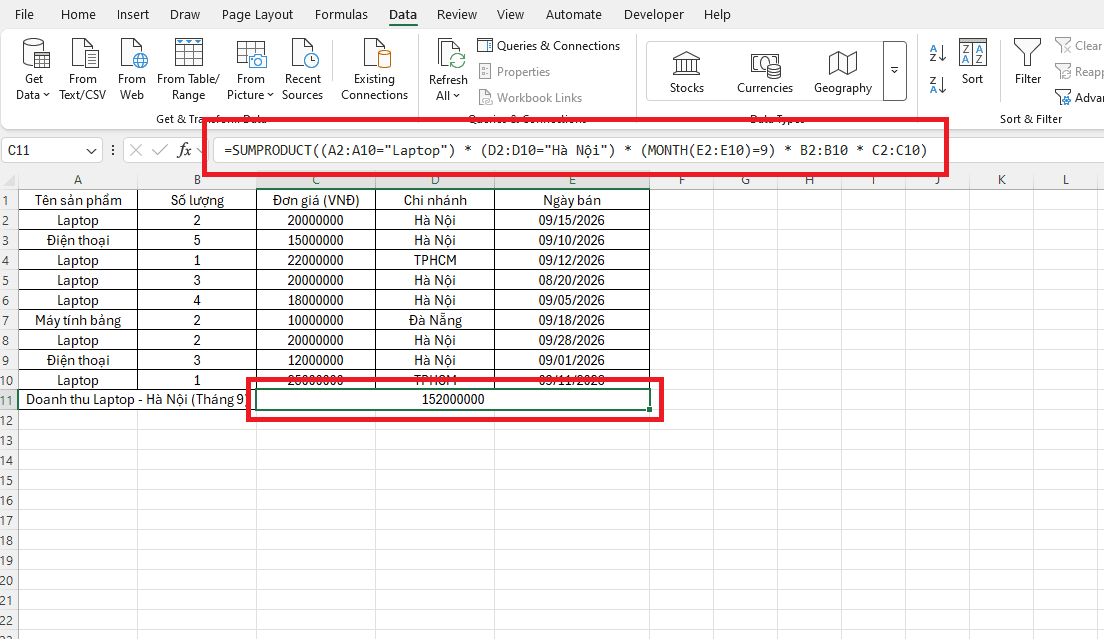Open From Text/CSV import
Image resolution: width=1104 pixels, height=639 pixels.
pos(82,70)
